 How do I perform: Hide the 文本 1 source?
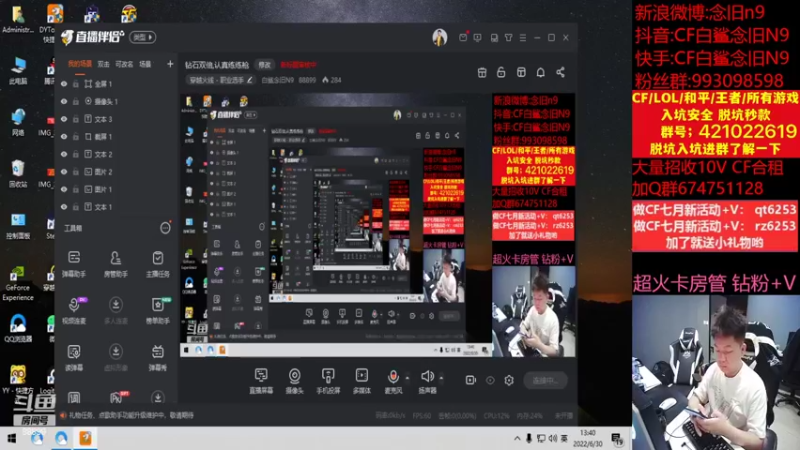click(64, 207)
